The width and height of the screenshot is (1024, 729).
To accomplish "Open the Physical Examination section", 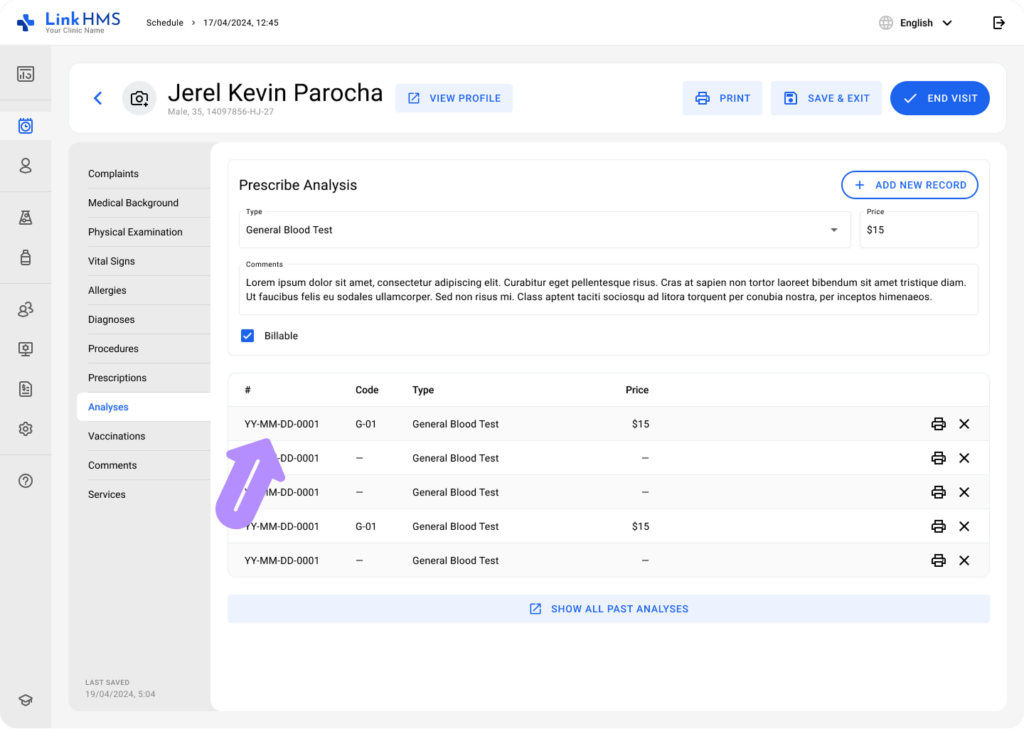I will pyautogui.click(x=135, y=232).
